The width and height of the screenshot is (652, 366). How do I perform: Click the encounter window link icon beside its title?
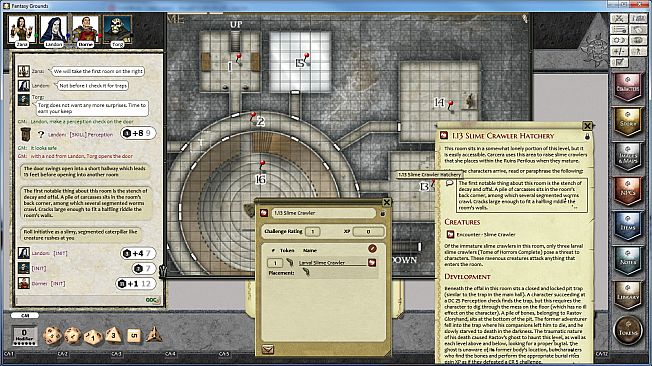[x=264, y=213]
